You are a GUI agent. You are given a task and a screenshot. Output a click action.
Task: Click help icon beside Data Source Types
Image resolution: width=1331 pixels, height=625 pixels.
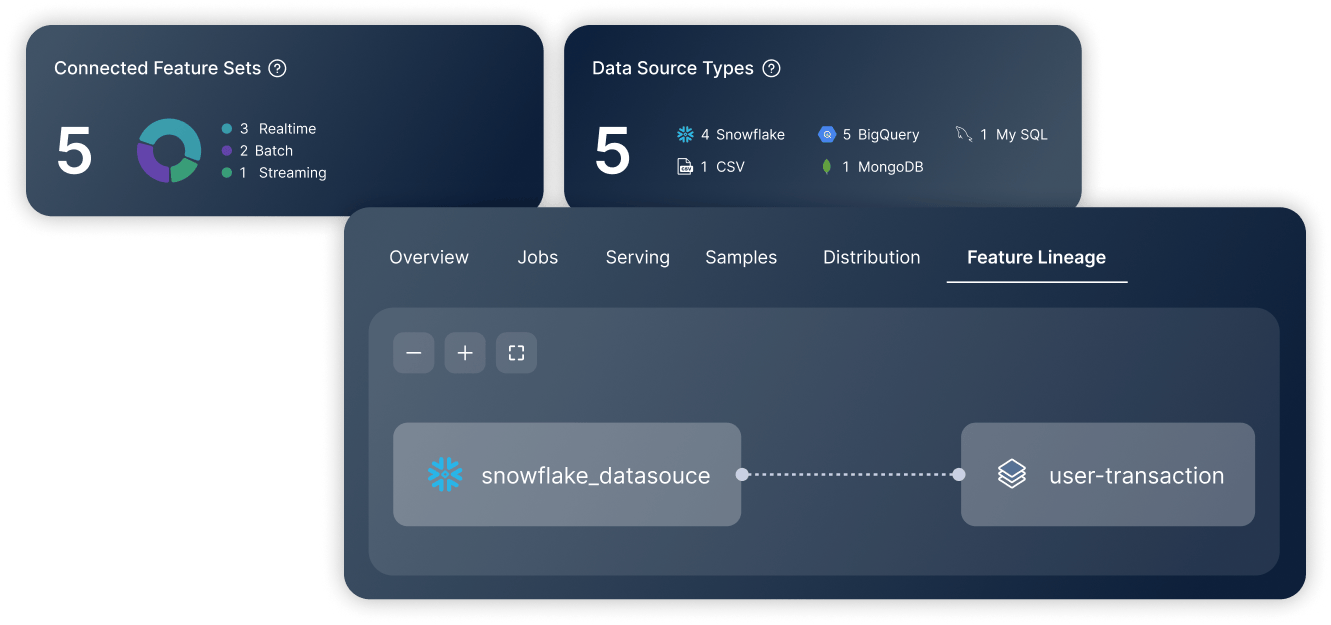[771, 69]
